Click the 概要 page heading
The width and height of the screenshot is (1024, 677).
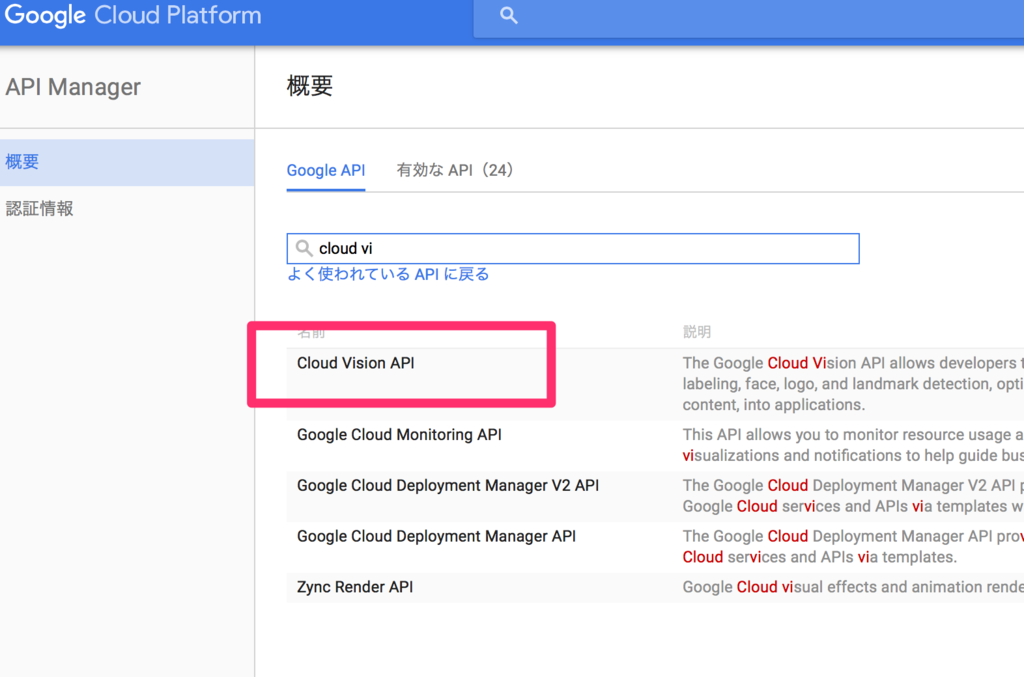(310, 86)
